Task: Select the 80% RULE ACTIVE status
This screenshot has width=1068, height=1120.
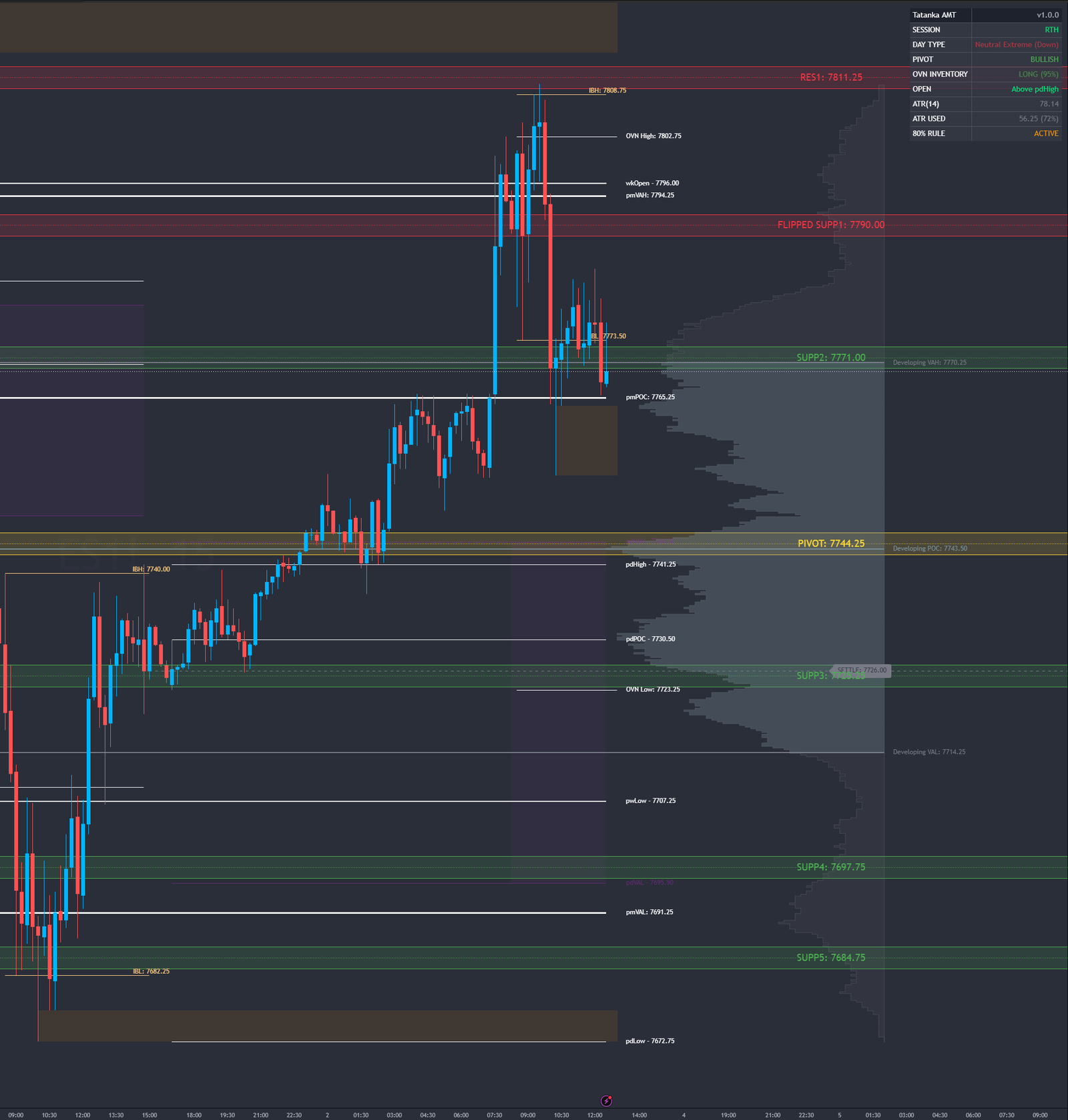Action: point(1046,133)
